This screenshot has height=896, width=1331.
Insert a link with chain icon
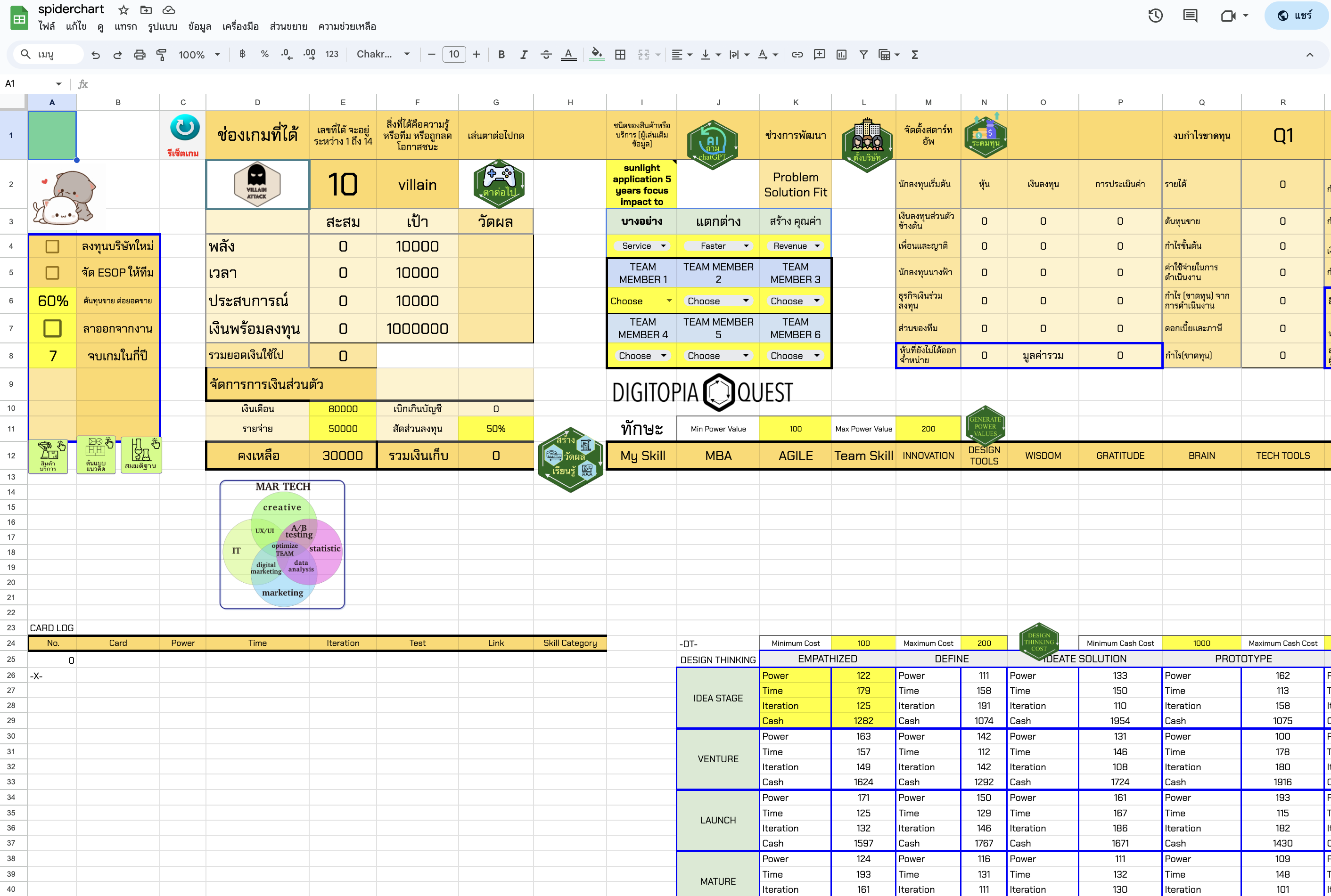(x=797, y=54)
